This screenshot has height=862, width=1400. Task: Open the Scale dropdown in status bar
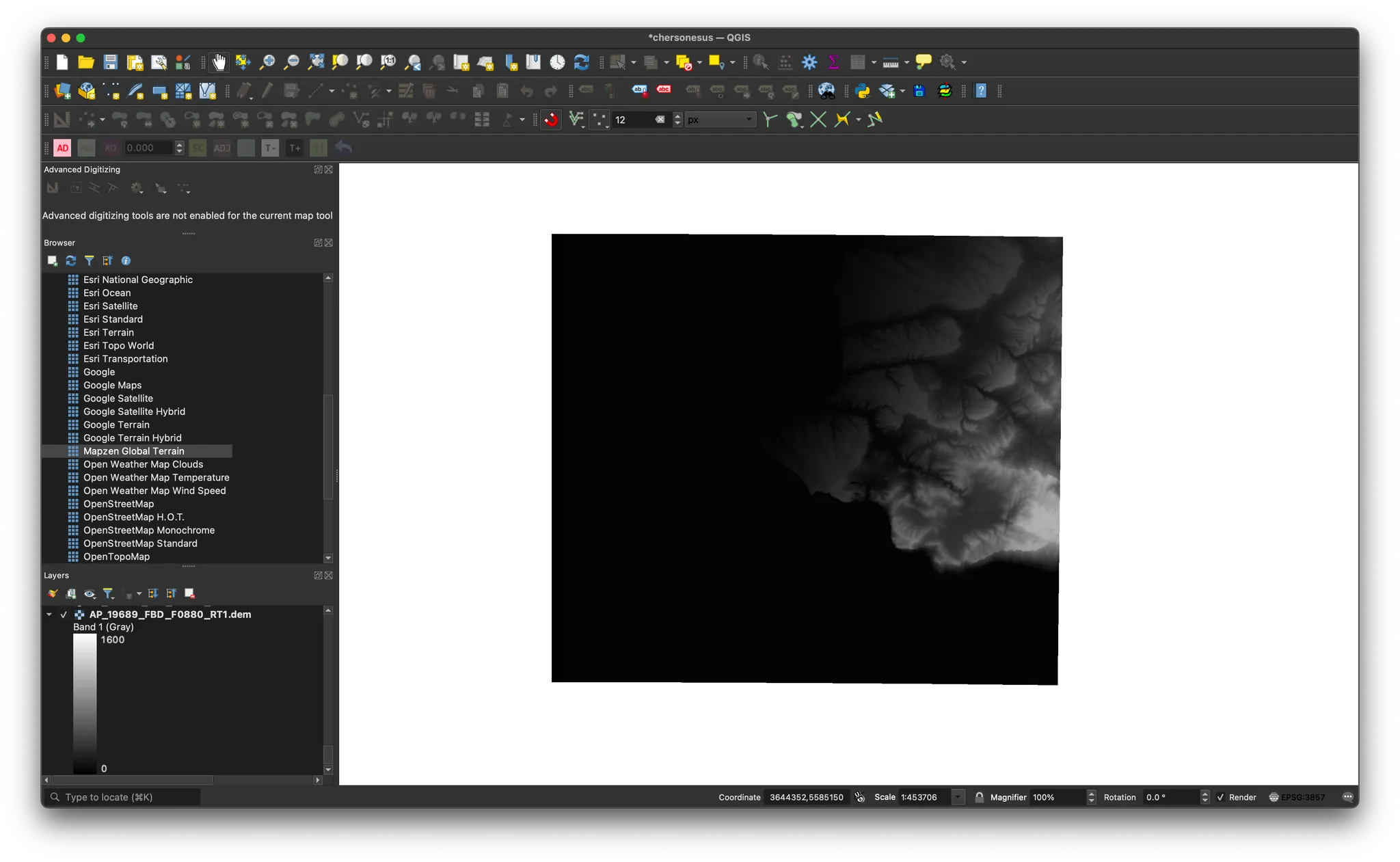[958, 797]
